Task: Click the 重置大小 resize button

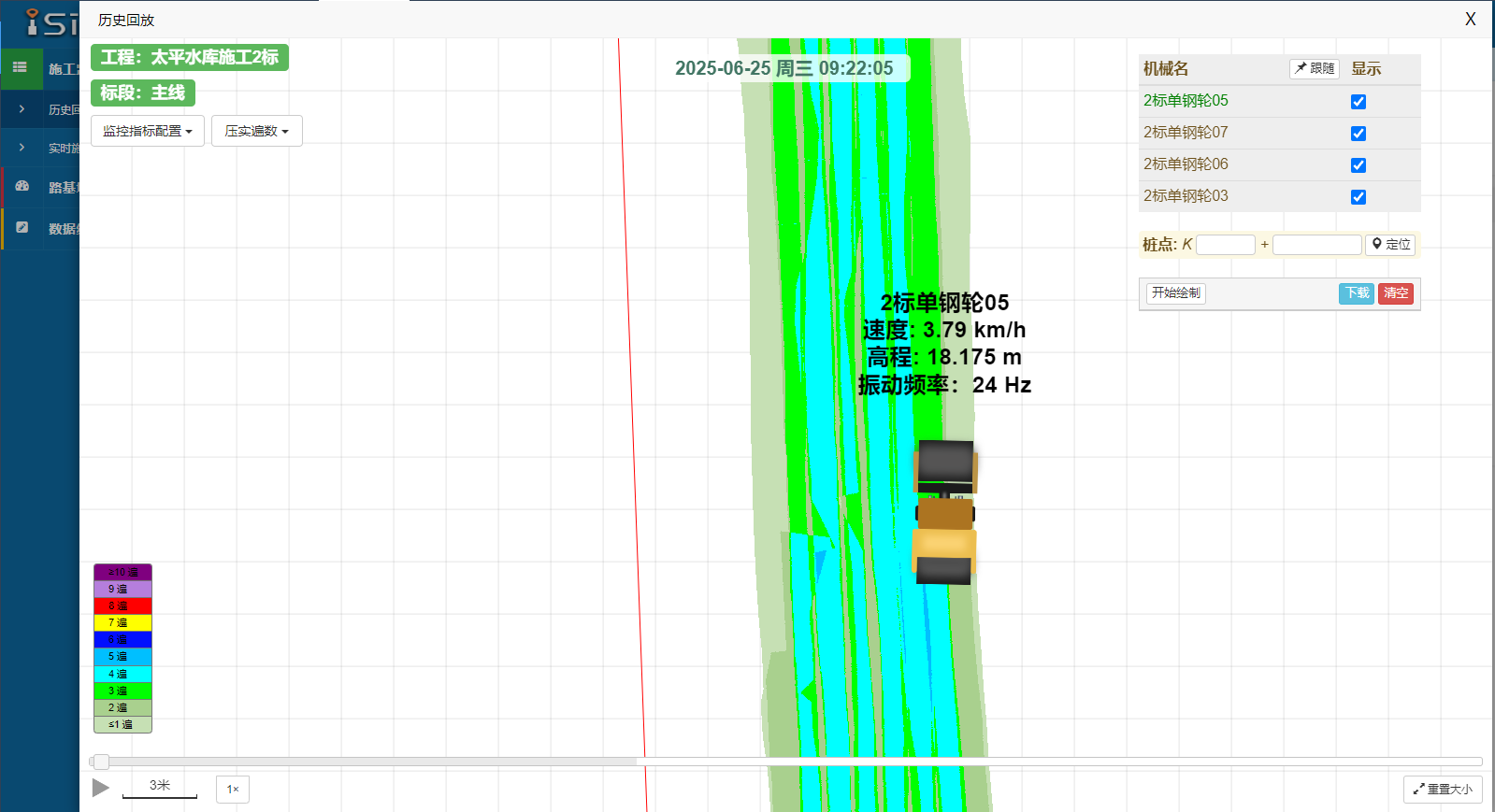Action: point(1442,789)
